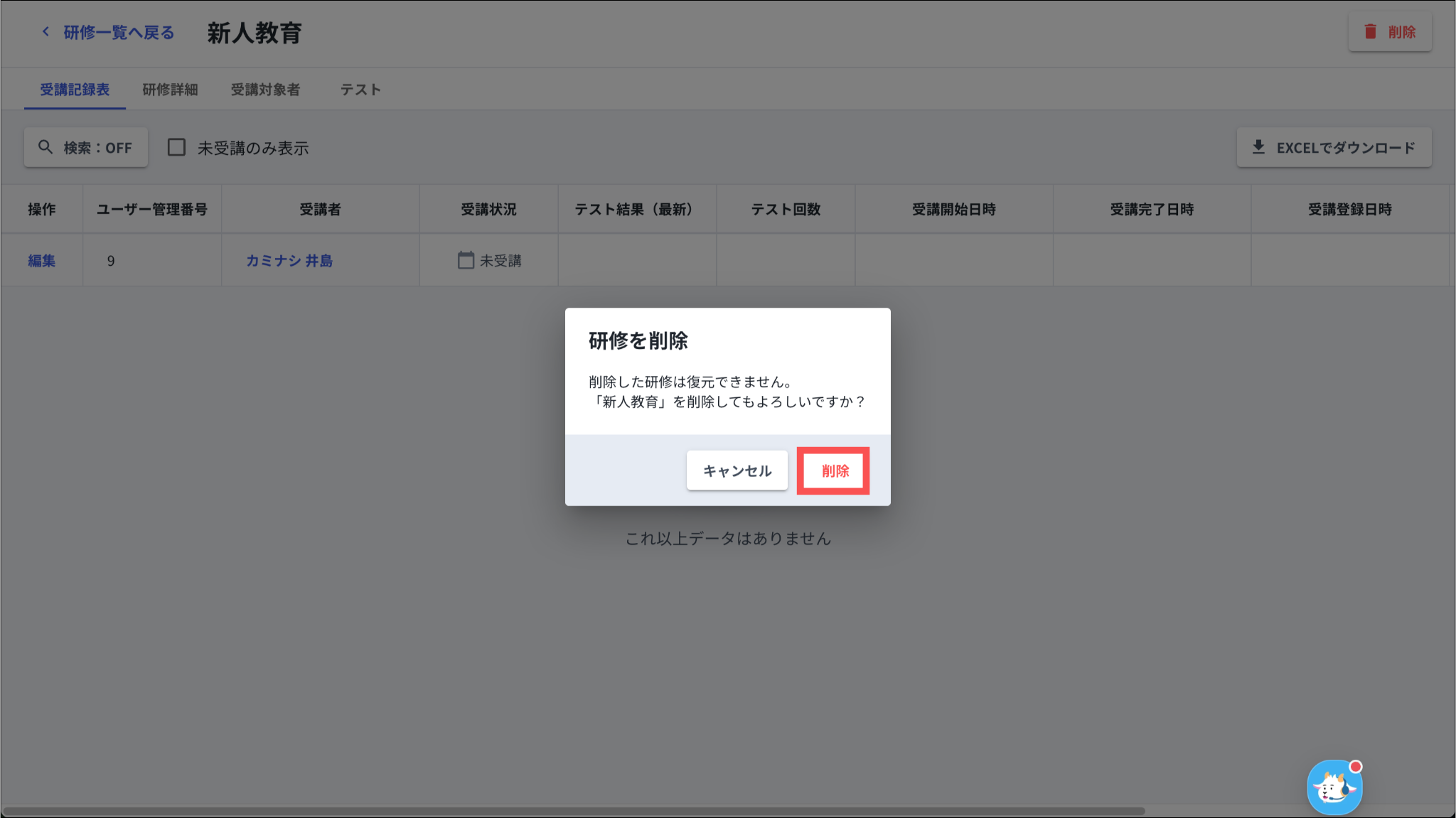Click the キャンセル button in the dialog

[x=737, y=470]
